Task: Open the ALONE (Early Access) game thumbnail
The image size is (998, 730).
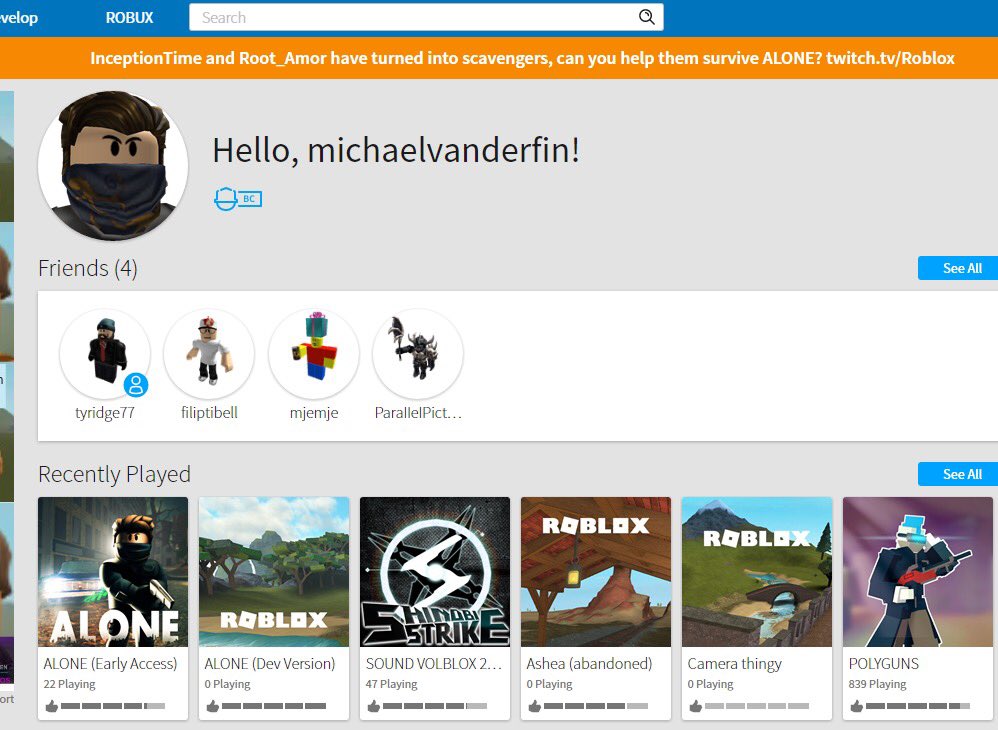Action: click(x=113, y=572)
